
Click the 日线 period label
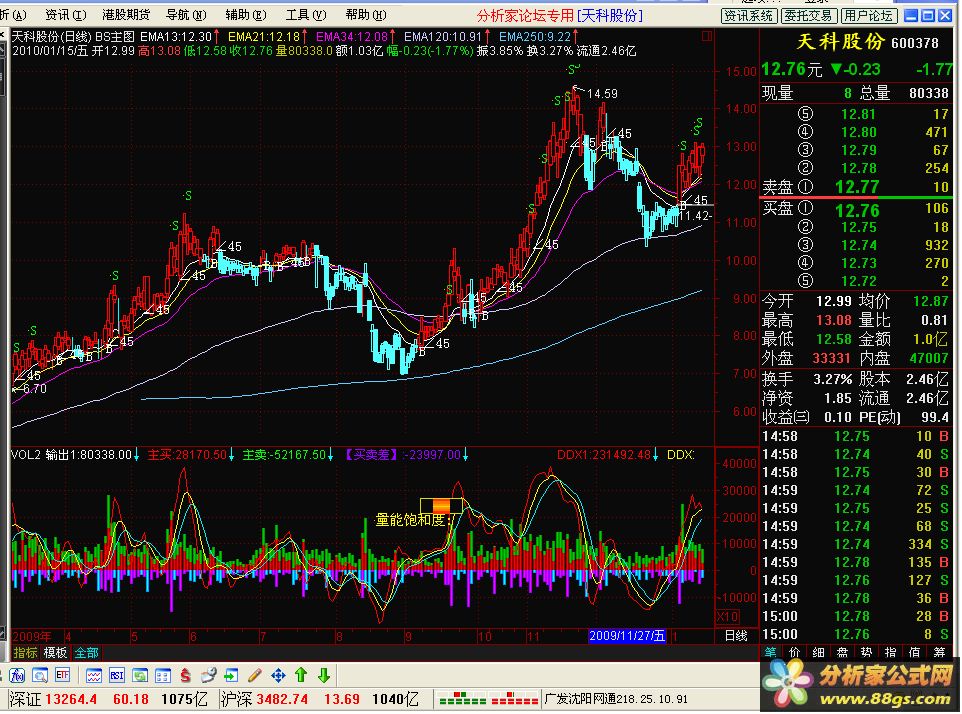pyautogui.click(x=736, y=635)
